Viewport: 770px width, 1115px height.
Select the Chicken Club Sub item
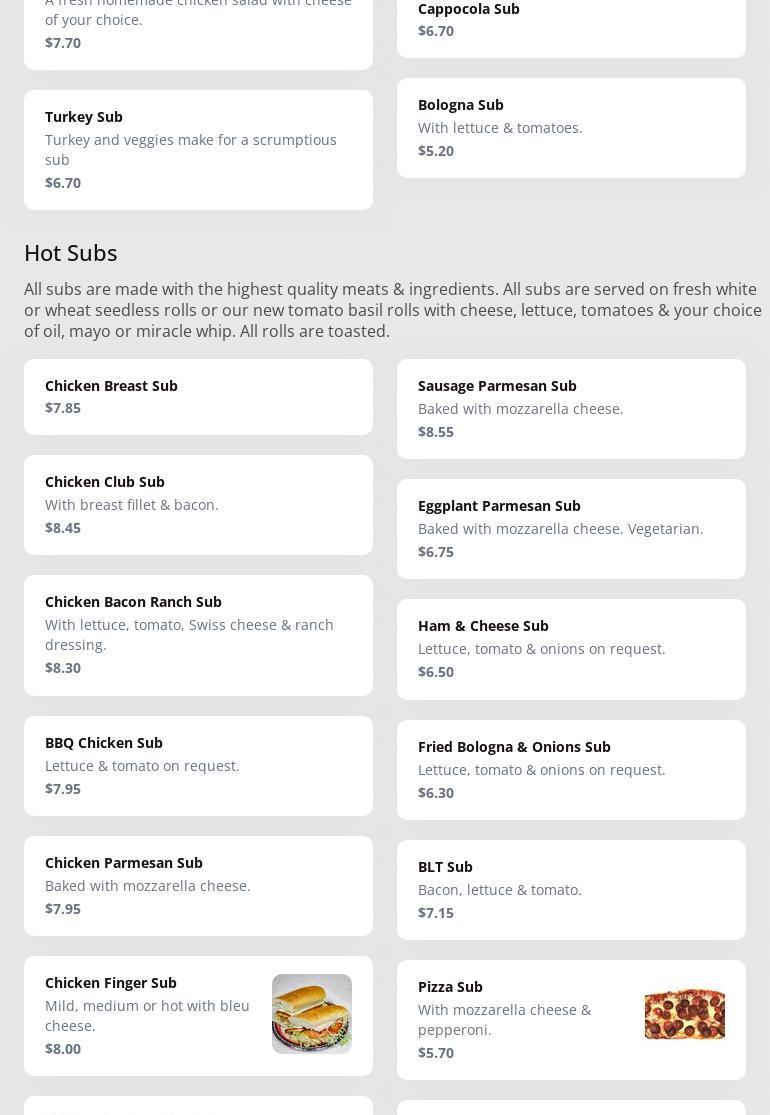pos(105,482)
